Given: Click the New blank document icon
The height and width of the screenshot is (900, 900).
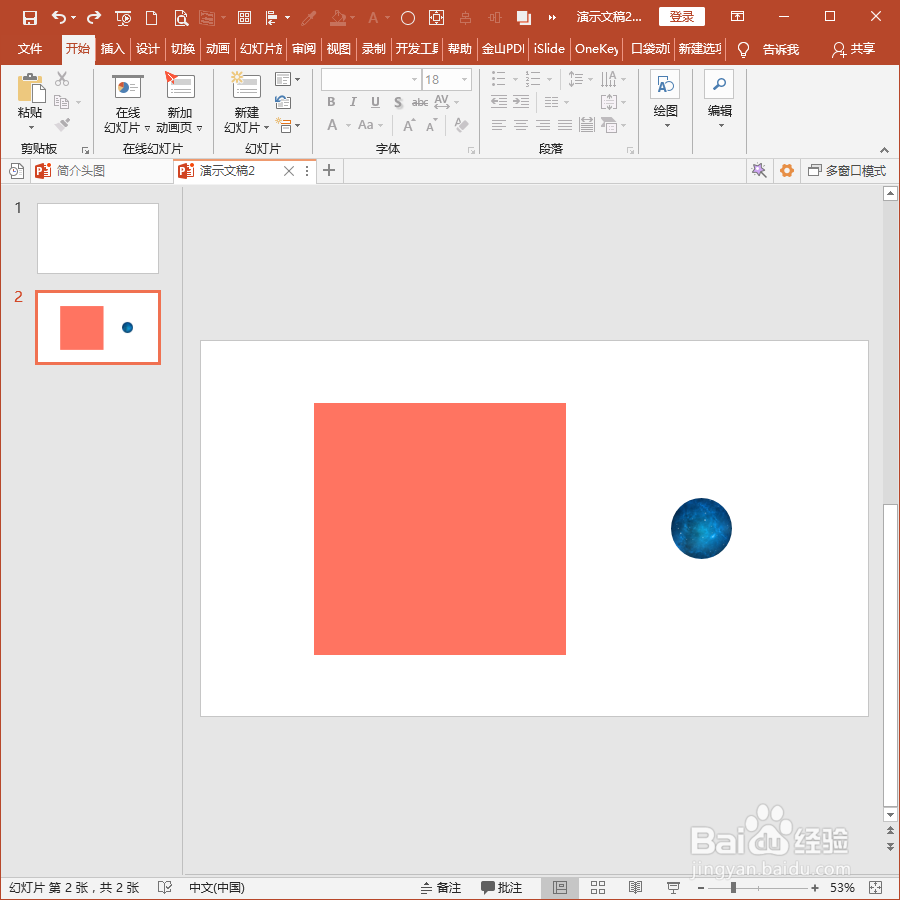Looking at the screenshot, I should (x=152, y=18).
